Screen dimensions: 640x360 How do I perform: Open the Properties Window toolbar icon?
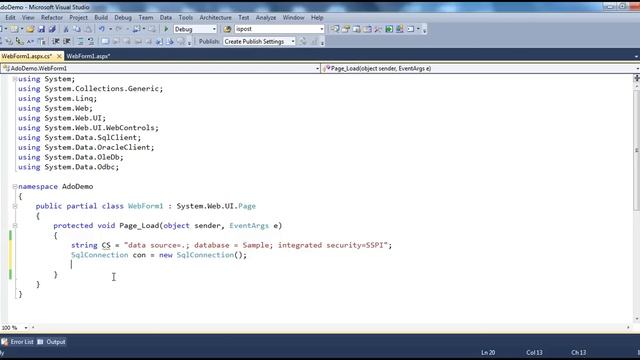(346, 29)
